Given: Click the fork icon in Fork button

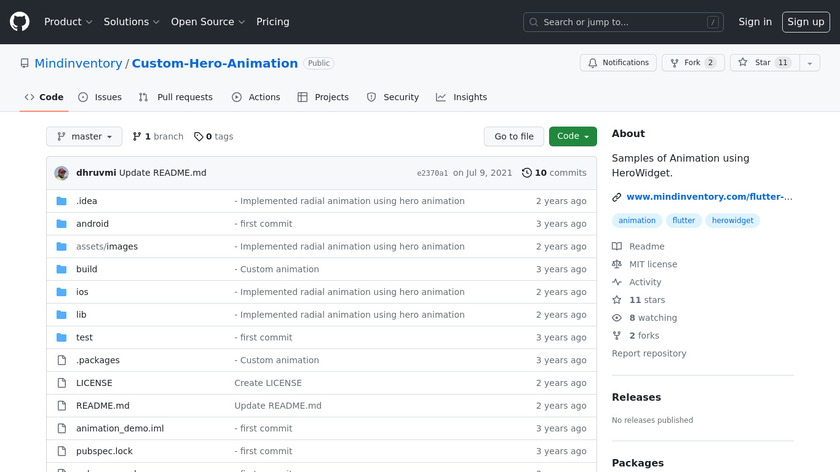Looking at the screenshot, I should pos(674,63).
